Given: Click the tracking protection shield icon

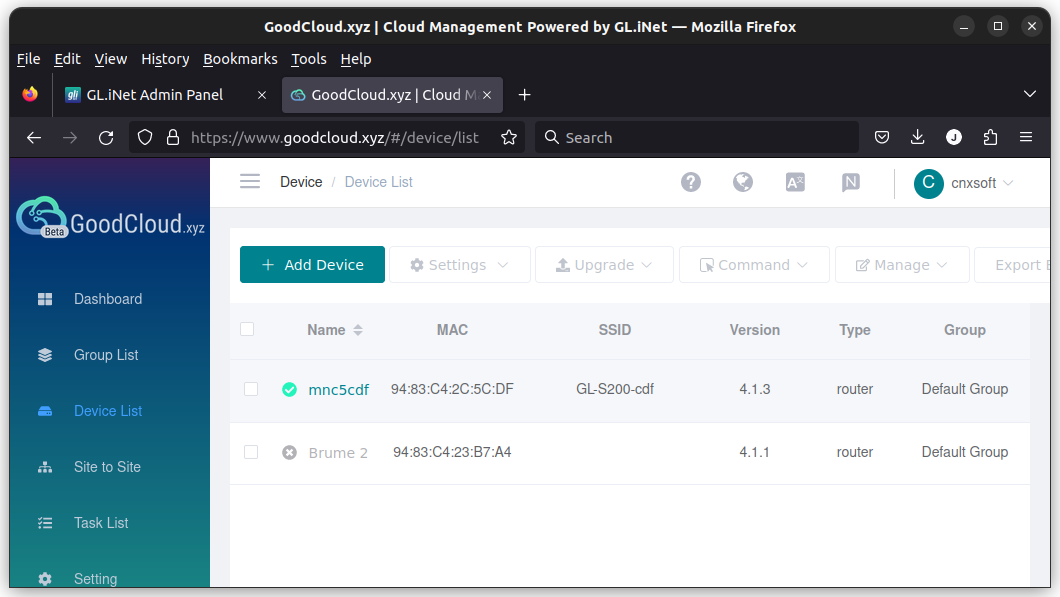Looking at the screenshot, I should pos(145,138).
